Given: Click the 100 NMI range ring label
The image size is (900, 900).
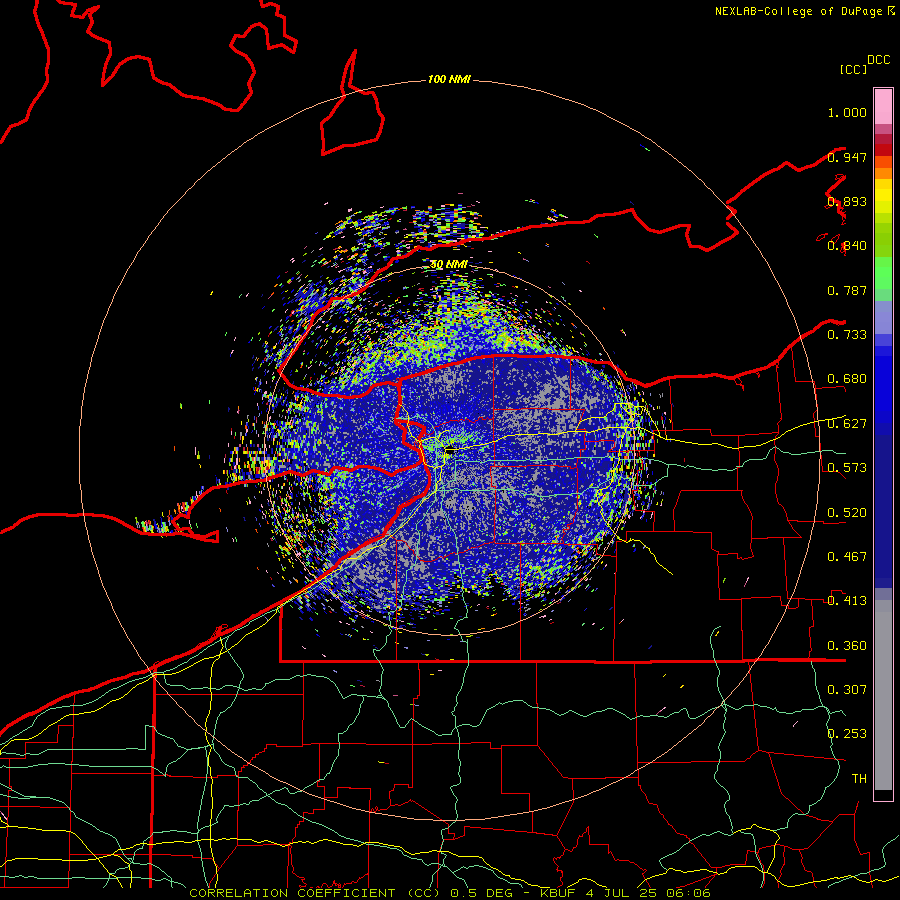Looking at the screenshot, I should pos(449,79).
